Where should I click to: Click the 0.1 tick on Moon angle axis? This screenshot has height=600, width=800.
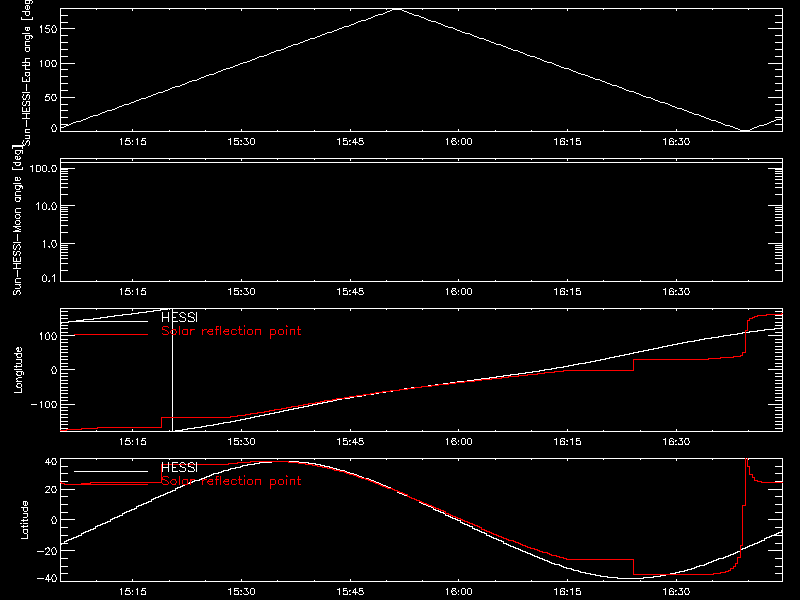49,279
